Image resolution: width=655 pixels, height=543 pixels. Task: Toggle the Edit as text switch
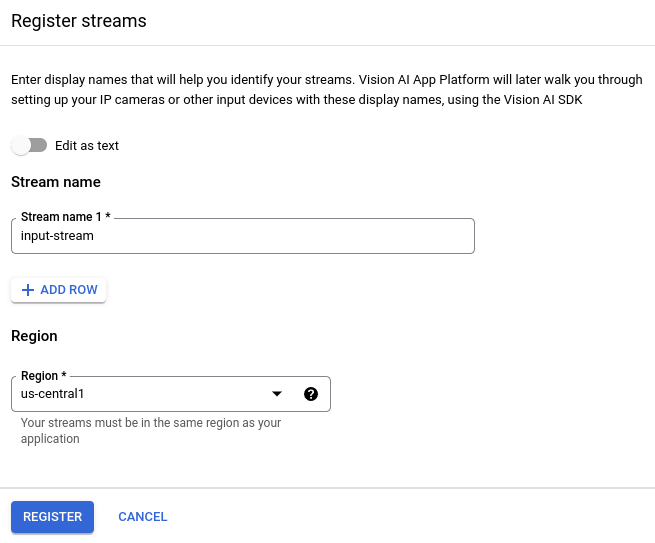click(x=30, y=145)
